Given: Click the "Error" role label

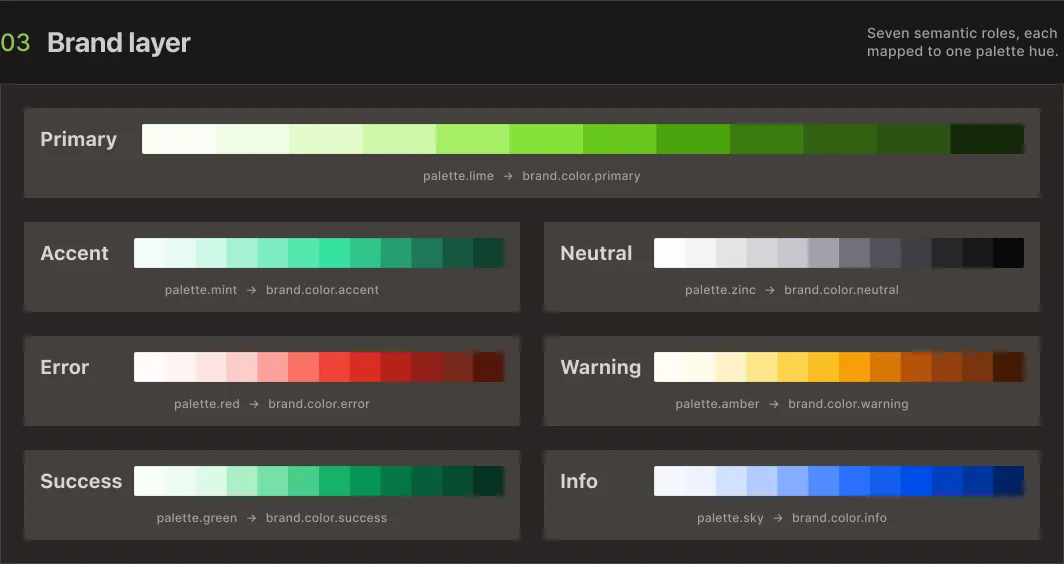Looking at the screenshot, I should tap(64, 367).
